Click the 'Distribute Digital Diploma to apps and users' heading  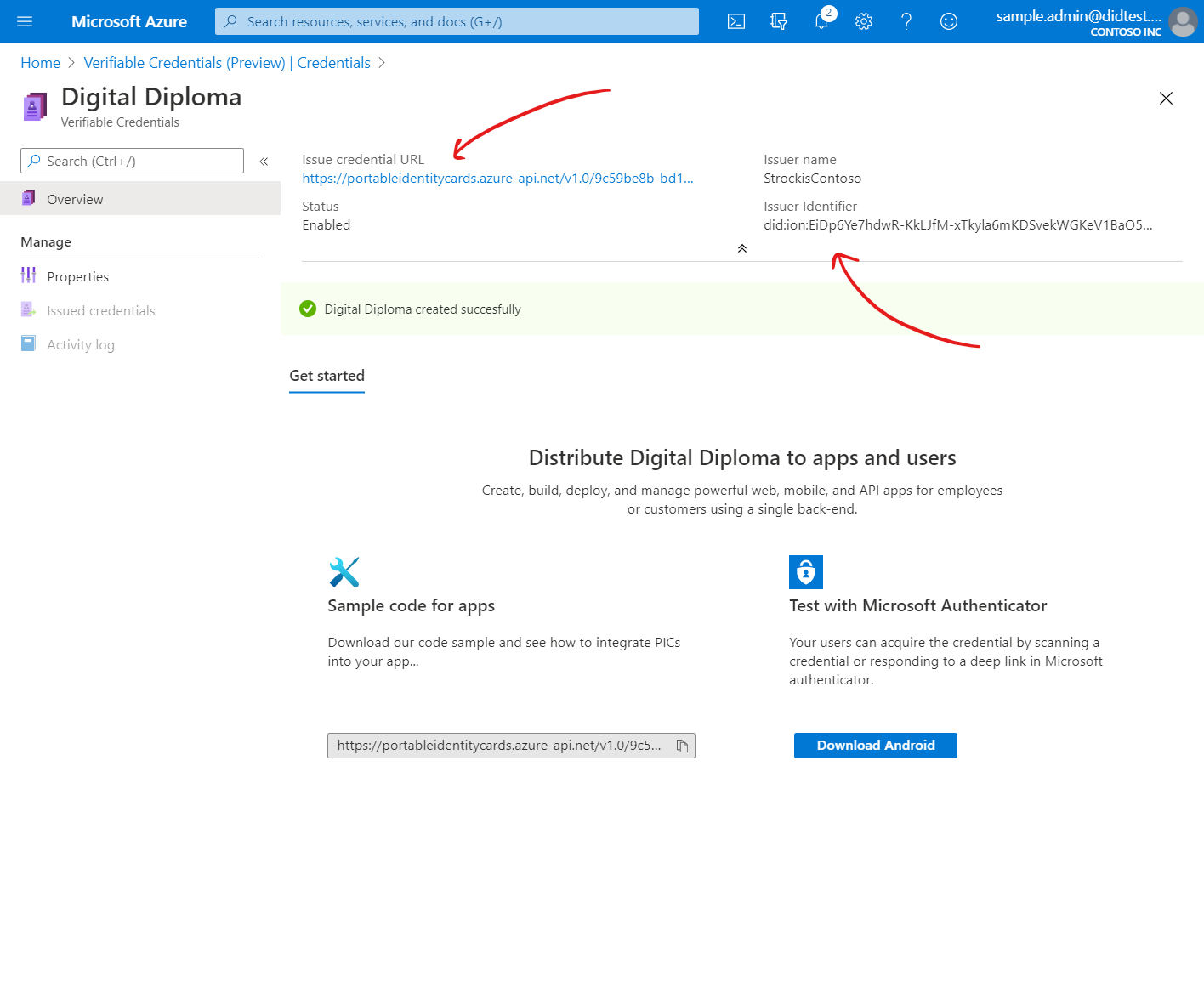click(742, 457)
